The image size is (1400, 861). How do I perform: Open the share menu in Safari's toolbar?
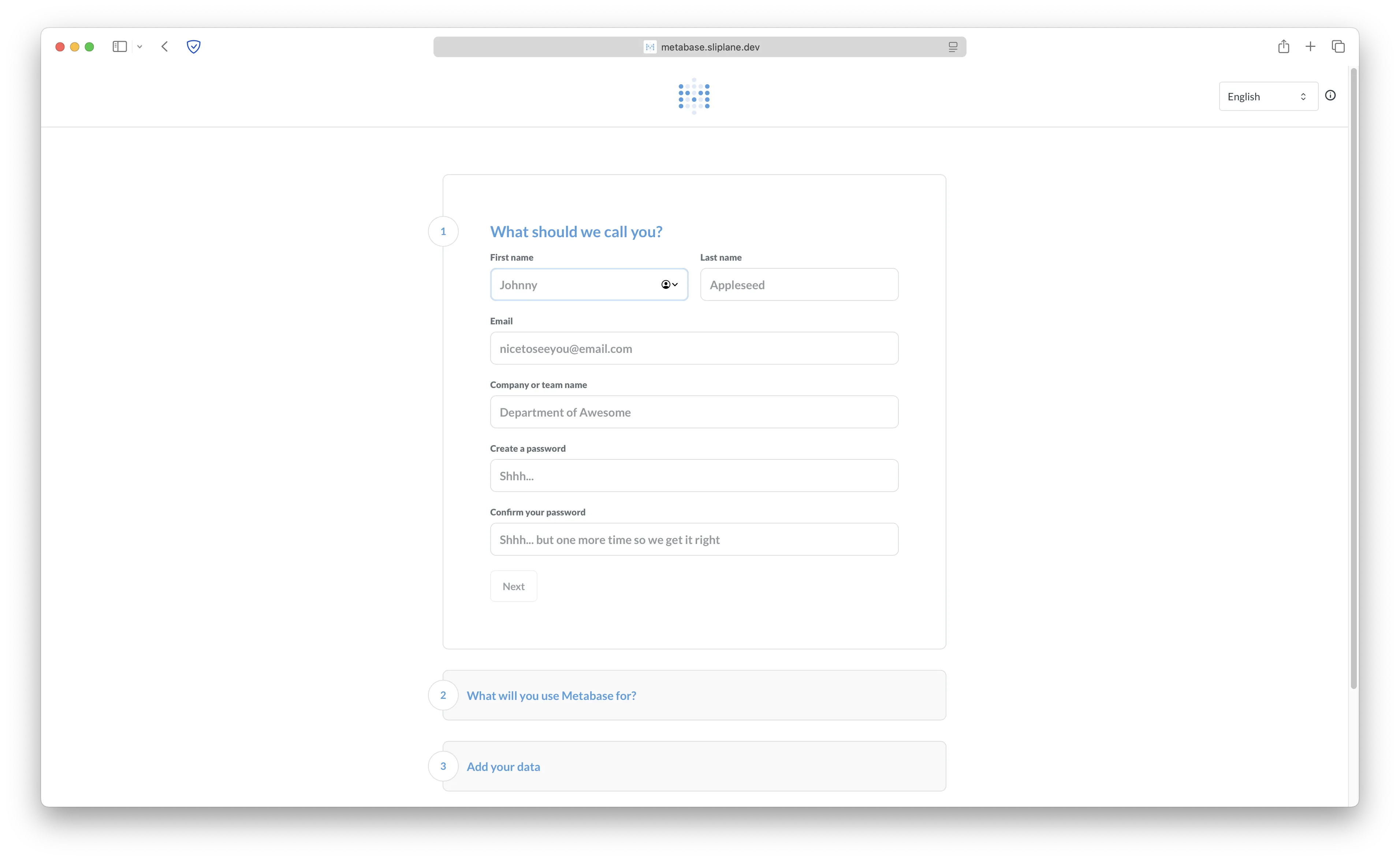pyautogui.click(x=1284, y=46)
